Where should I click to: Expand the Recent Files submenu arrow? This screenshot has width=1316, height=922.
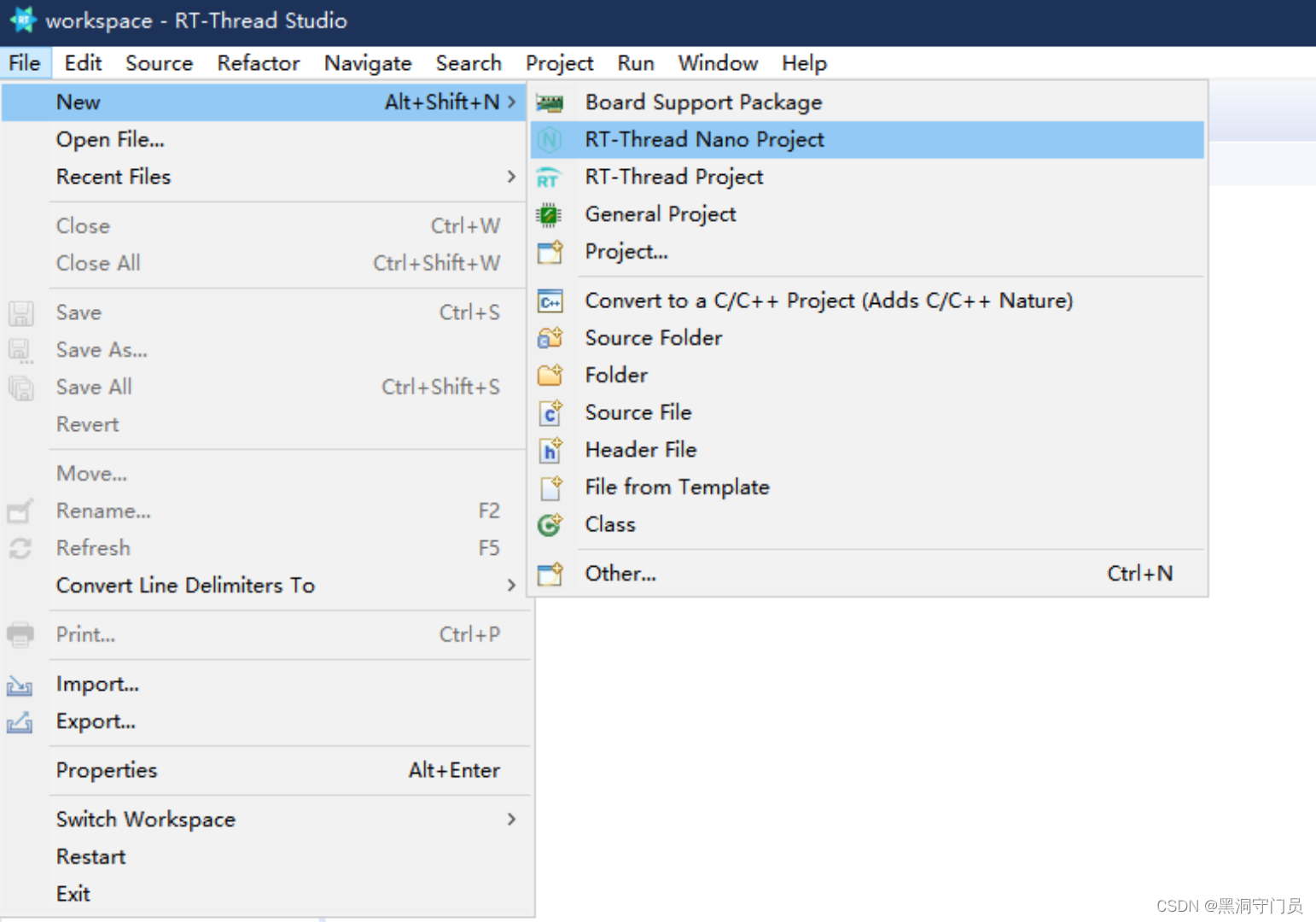511,177
